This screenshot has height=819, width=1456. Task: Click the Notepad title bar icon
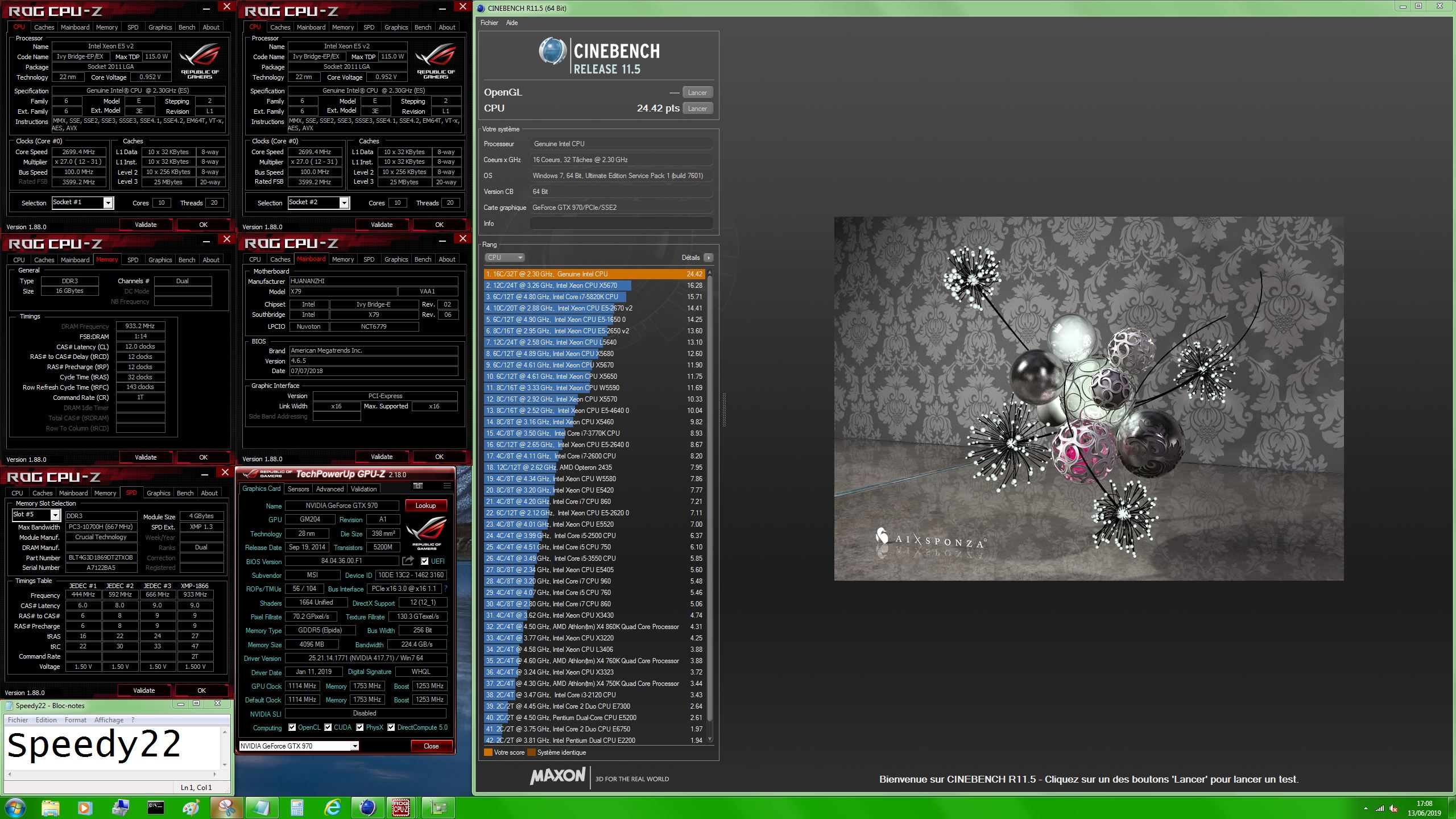pos(9,705)
